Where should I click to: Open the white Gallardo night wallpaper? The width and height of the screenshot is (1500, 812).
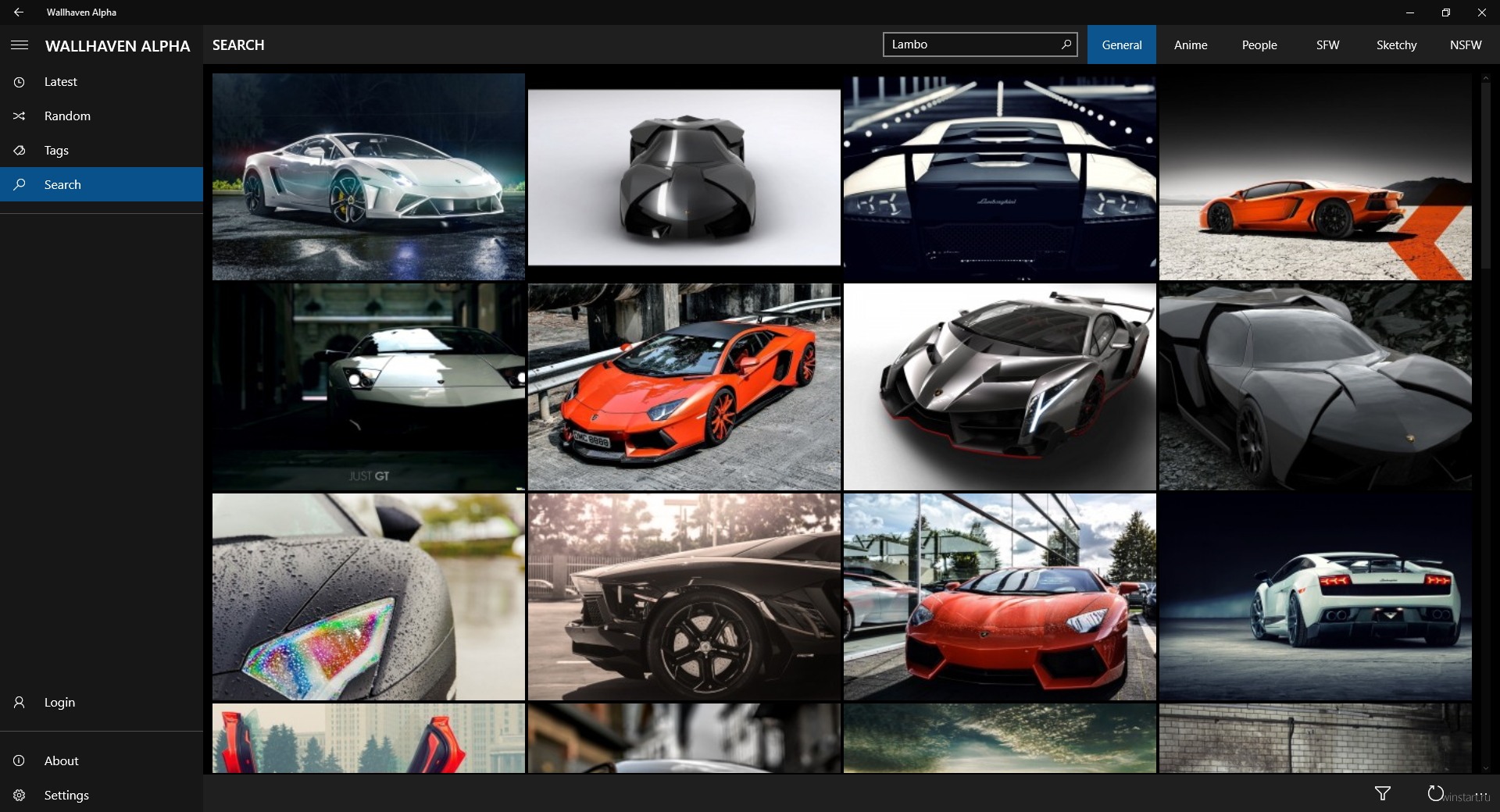(369, 176)
